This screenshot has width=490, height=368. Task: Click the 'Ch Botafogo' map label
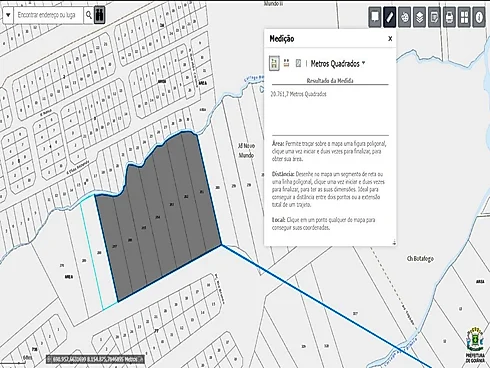(x=420, y=259)
